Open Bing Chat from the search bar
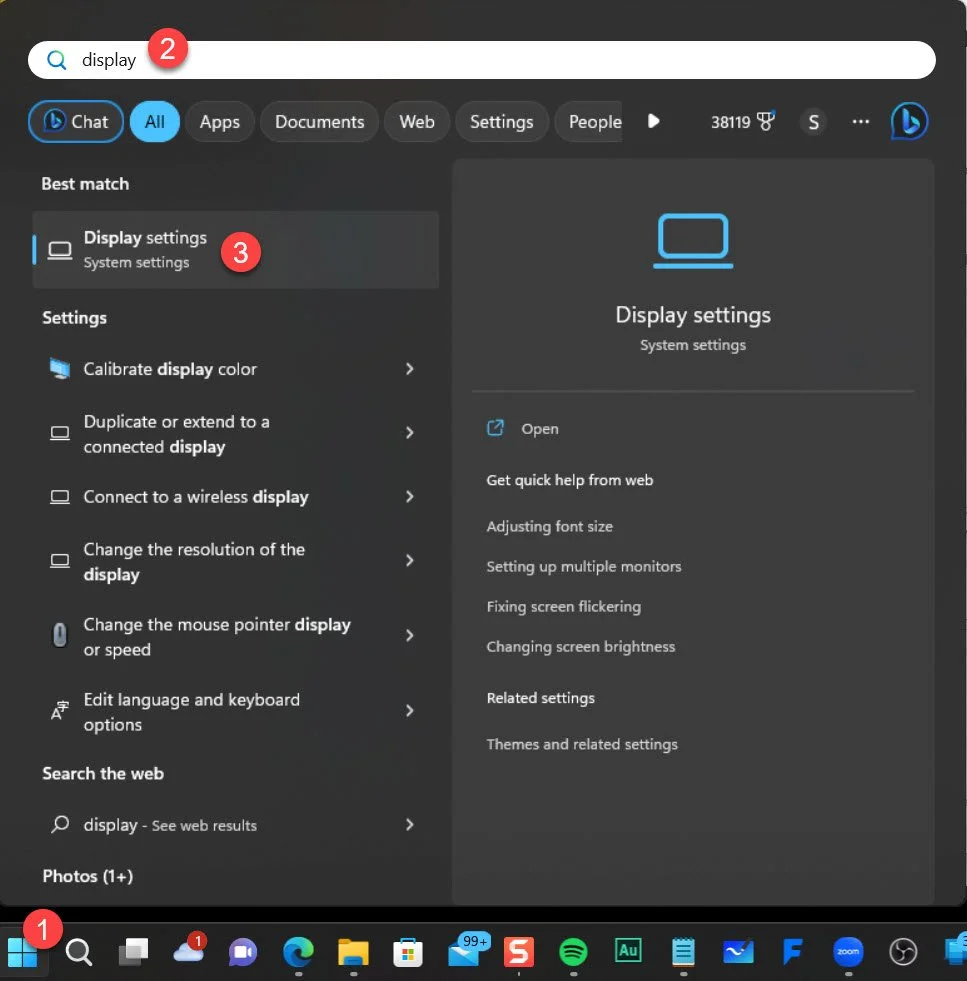The height and width of the screenshot is (981, 967). coord(908,121)
